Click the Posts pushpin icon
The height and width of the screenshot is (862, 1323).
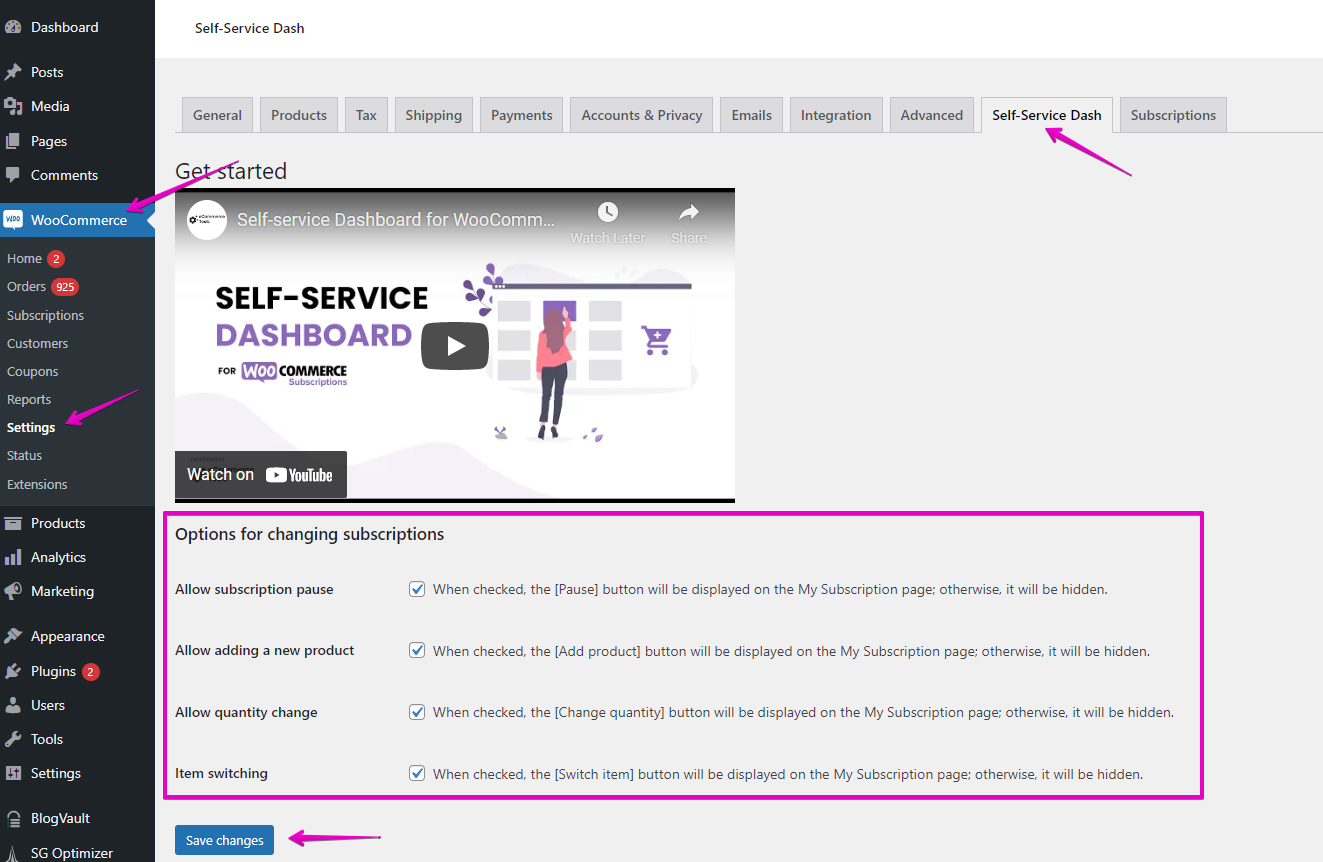pos(13,72)
